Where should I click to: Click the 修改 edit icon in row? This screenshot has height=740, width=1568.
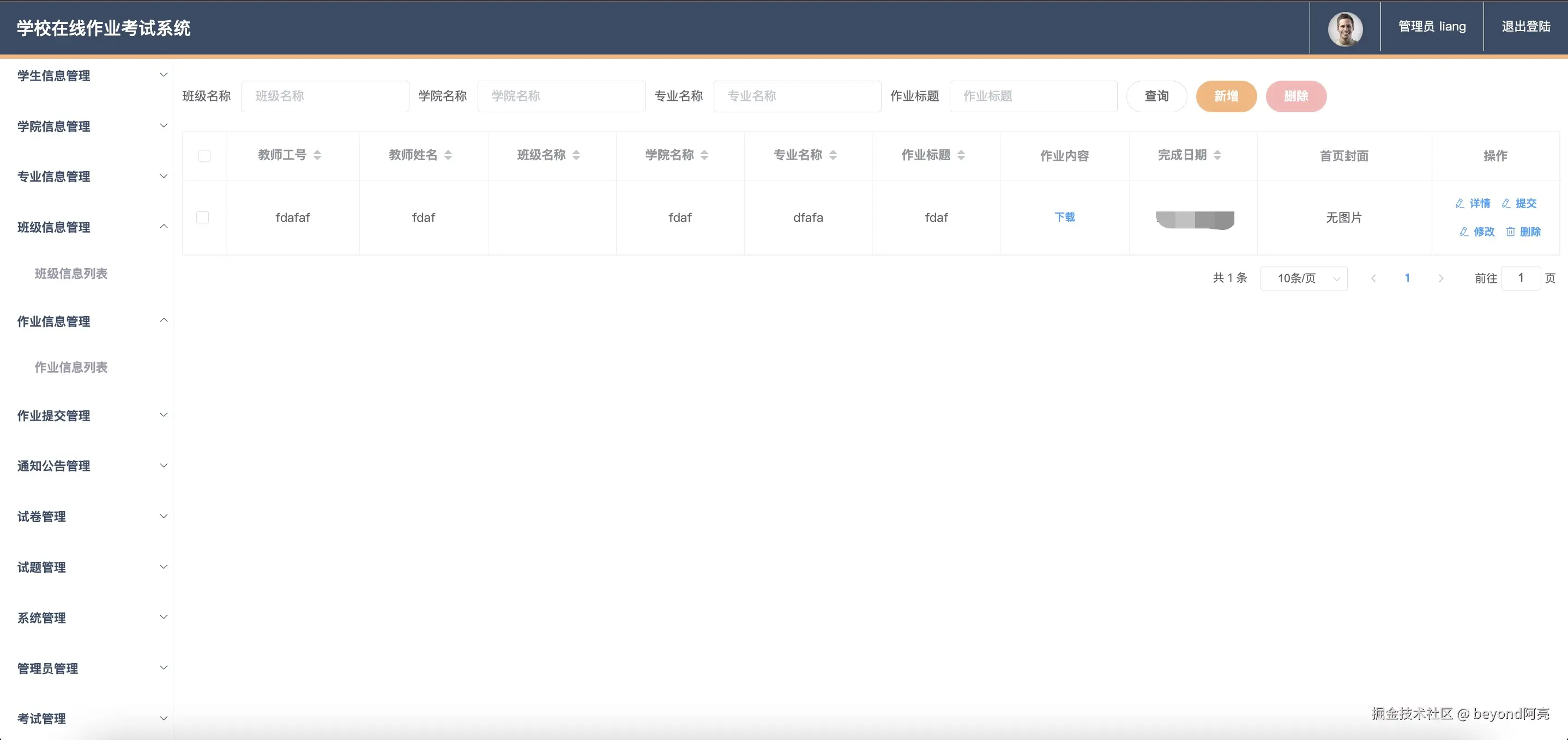[1464, 232]
